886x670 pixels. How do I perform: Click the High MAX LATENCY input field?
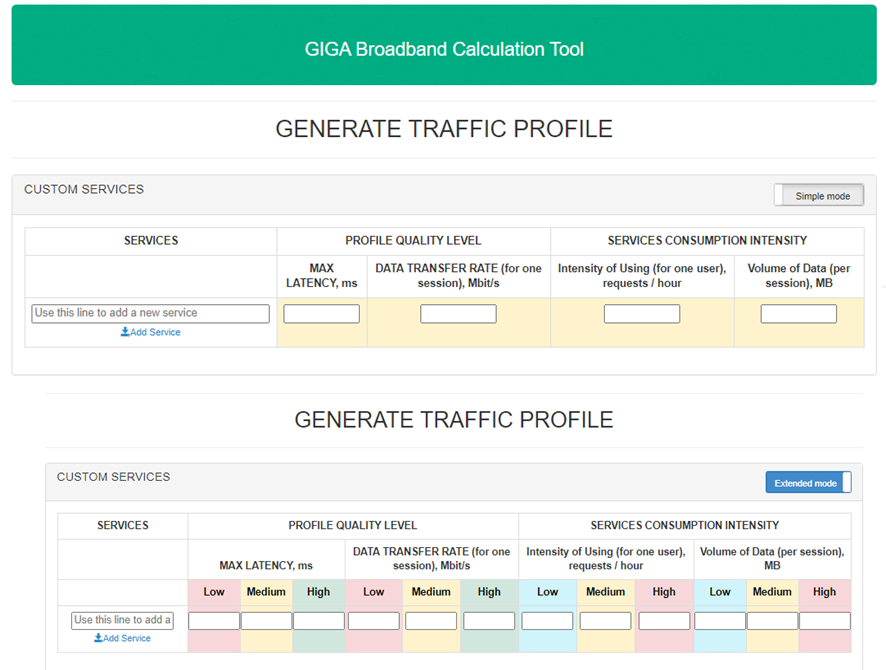[318, 621]
